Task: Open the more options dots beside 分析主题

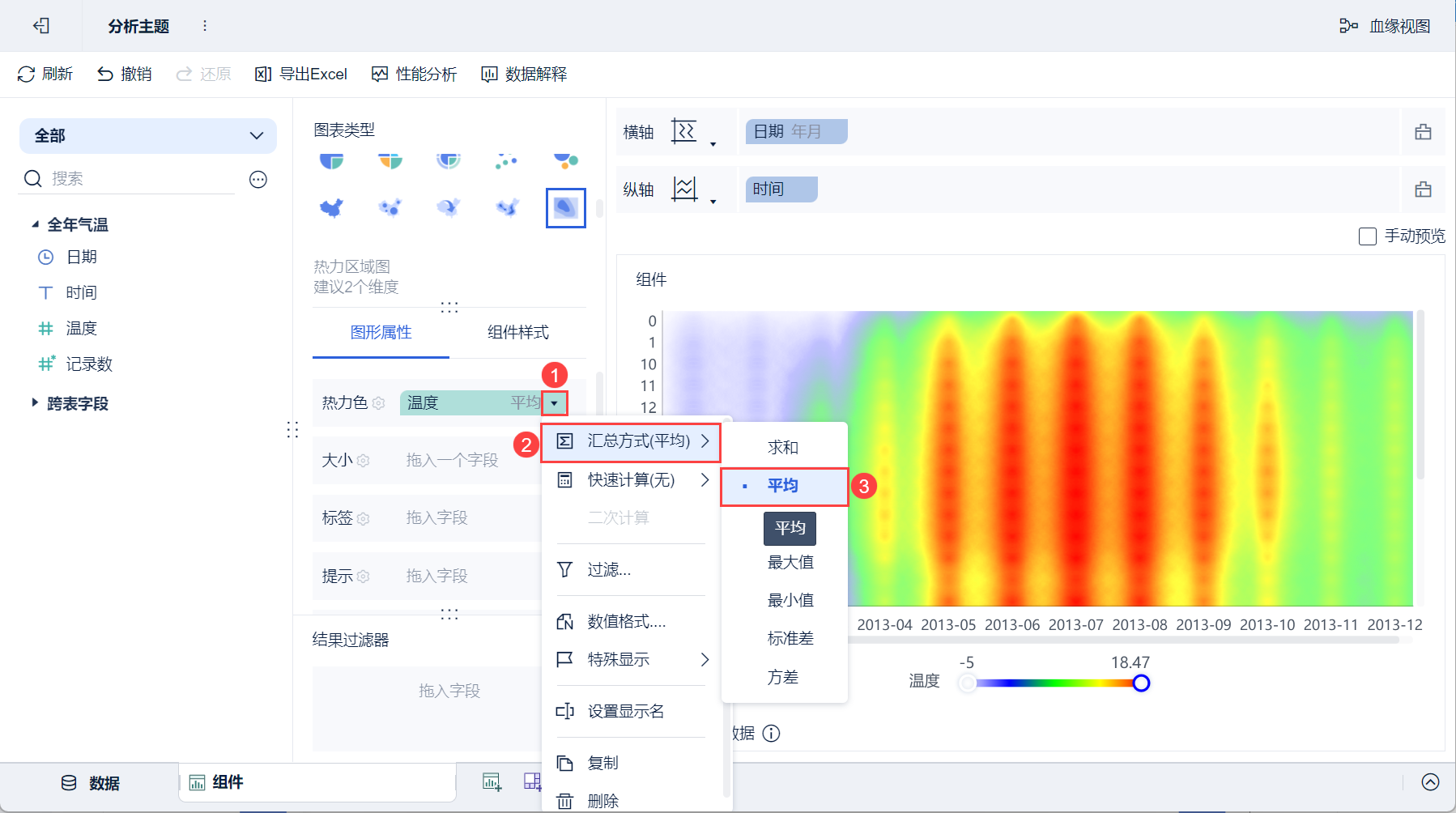Action: (205, 26)
